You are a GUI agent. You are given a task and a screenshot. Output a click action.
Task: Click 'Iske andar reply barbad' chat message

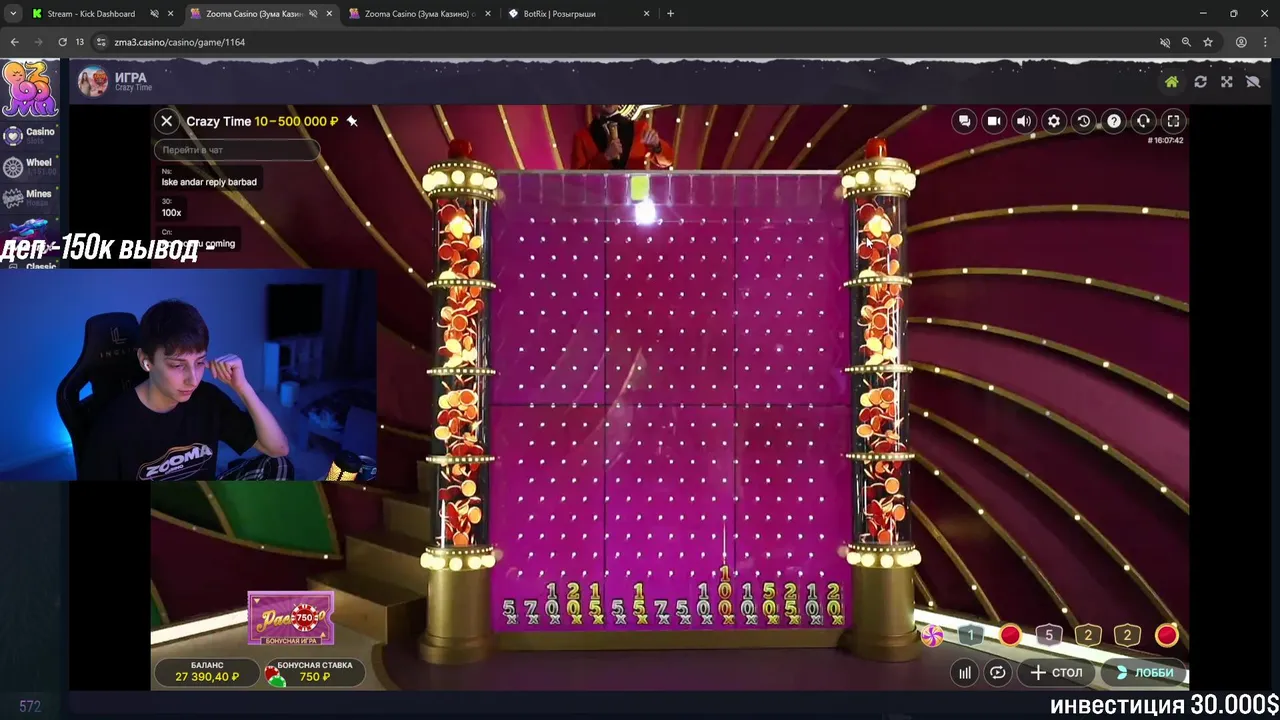pos(209,182)
